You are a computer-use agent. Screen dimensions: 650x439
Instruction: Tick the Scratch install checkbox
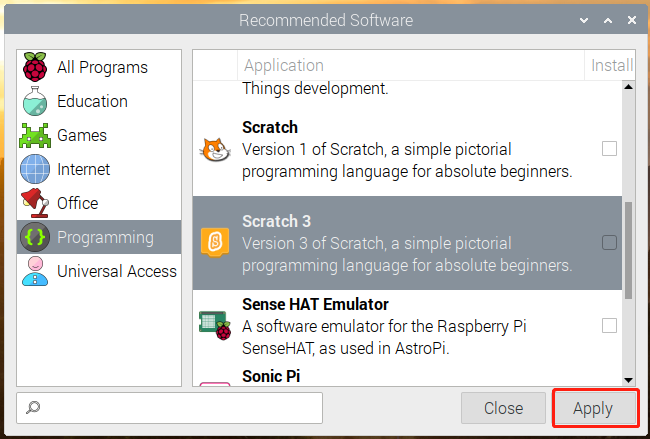[609, 149]
